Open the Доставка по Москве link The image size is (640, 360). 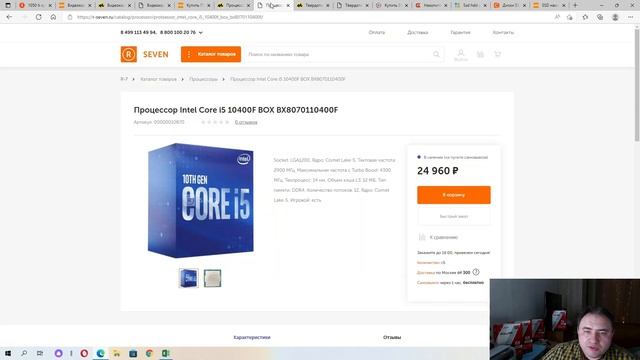[x=426, y=273]
